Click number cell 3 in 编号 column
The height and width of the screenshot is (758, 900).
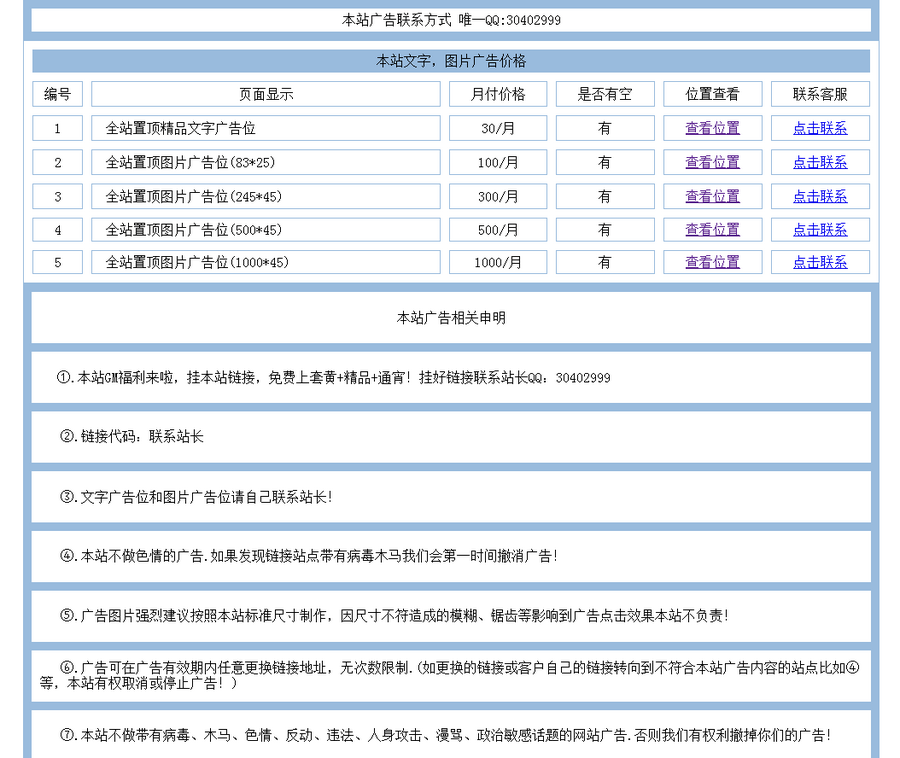point(57,196)
